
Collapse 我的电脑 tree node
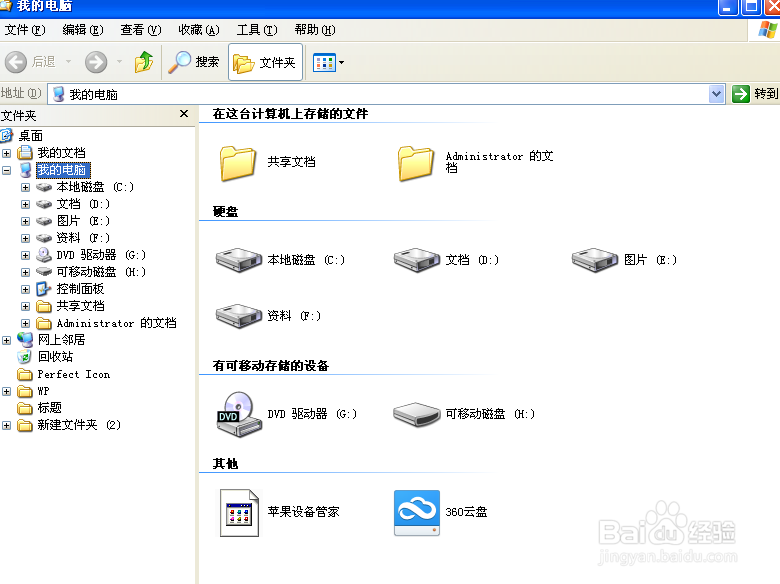(x=6, y=170)
